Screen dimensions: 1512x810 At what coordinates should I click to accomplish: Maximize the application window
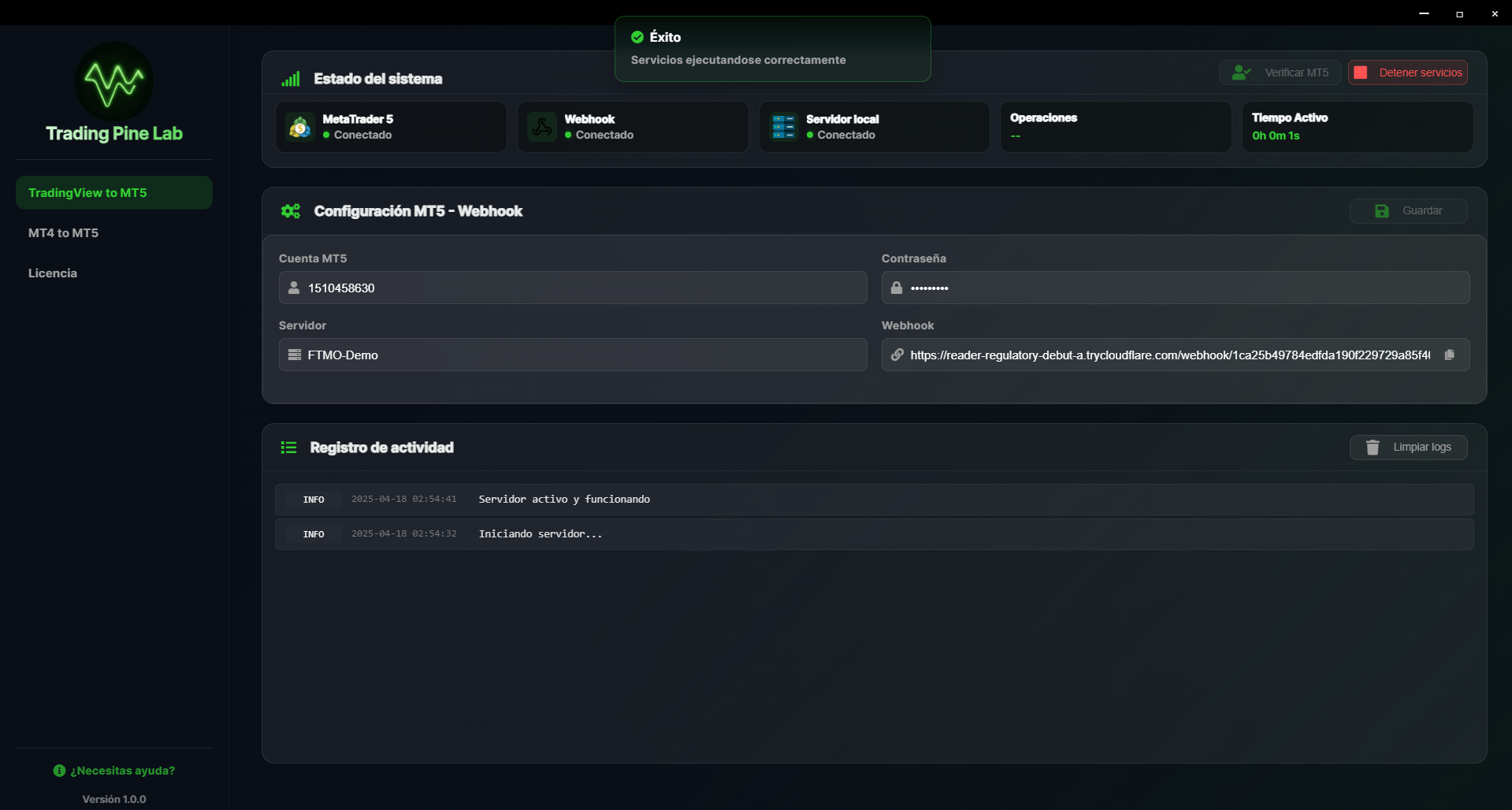click(x=1459, y=13)
